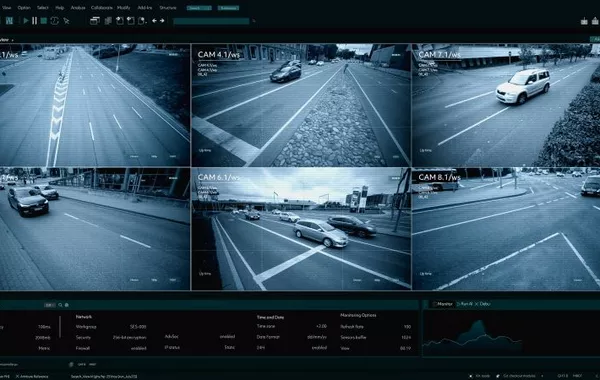
Task: Click the teal Search button in menu bar
Action: [x=199, y=8]
